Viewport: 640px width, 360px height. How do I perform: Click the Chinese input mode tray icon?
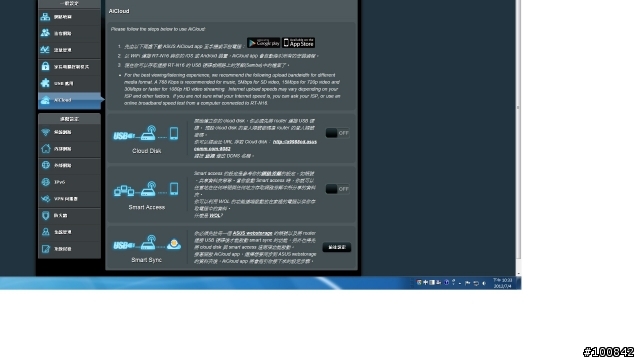(425, 282)
